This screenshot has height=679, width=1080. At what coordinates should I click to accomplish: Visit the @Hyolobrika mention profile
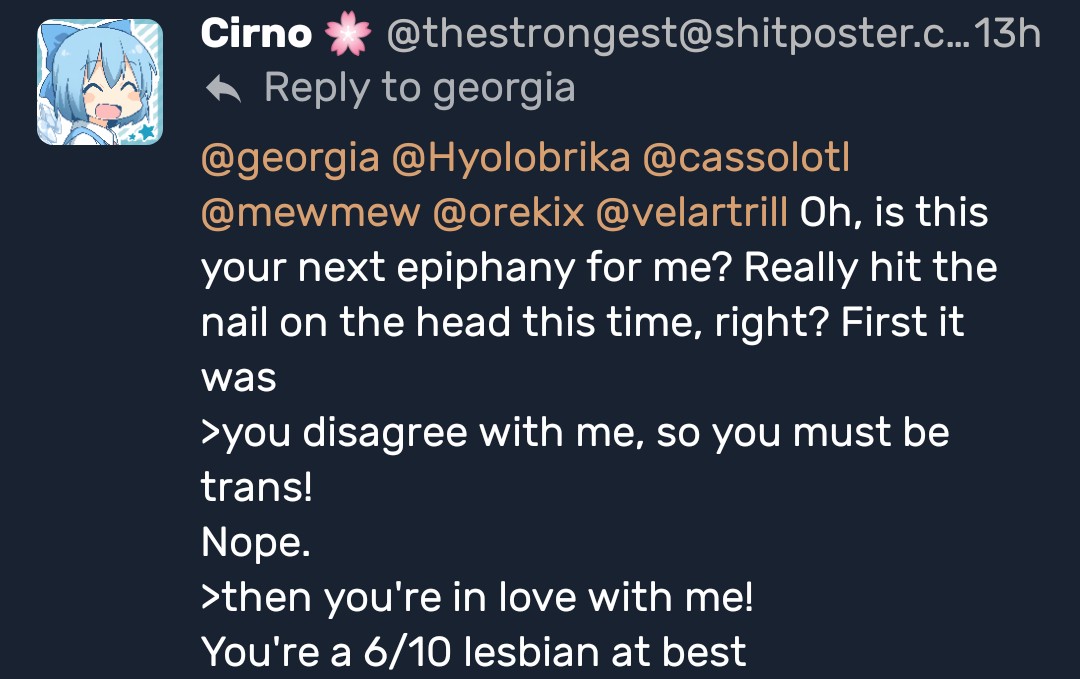tap(512, 158)
